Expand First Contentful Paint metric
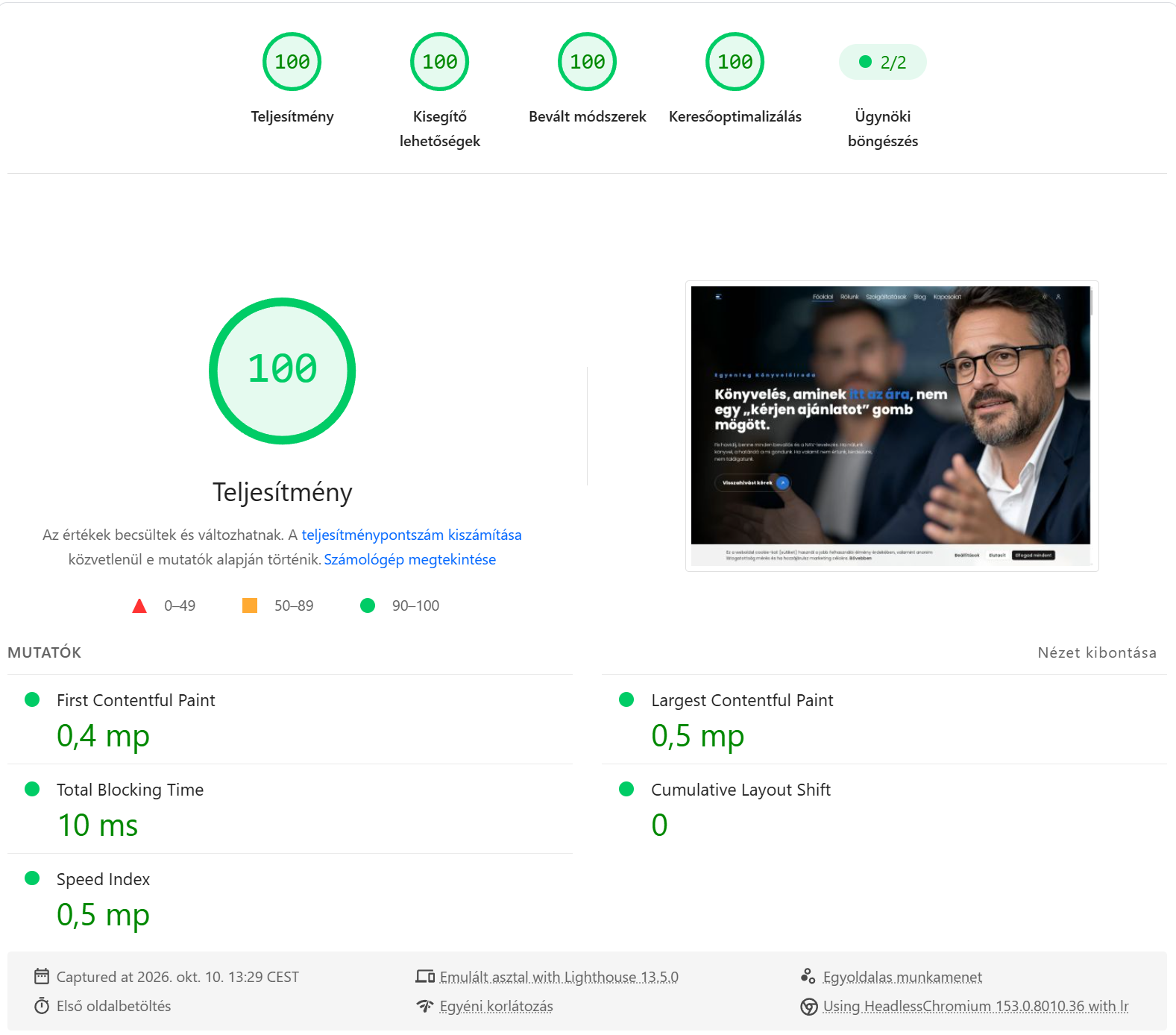This screenshot has width=1176, height=1035. [290, 720]
